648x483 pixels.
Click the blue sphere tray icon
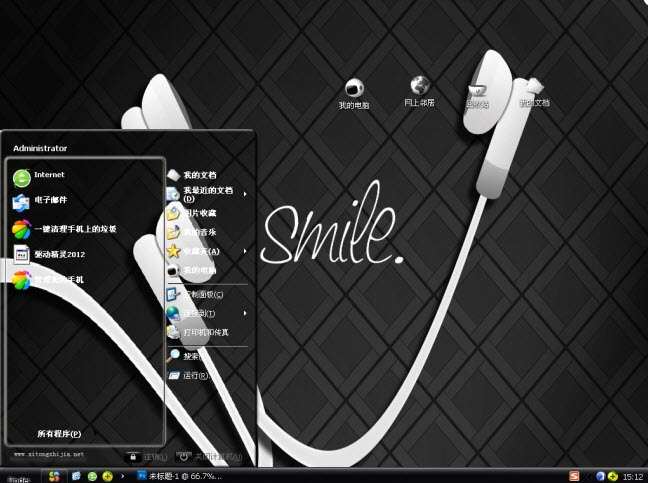pyautogui.click(x=600, y=476)
